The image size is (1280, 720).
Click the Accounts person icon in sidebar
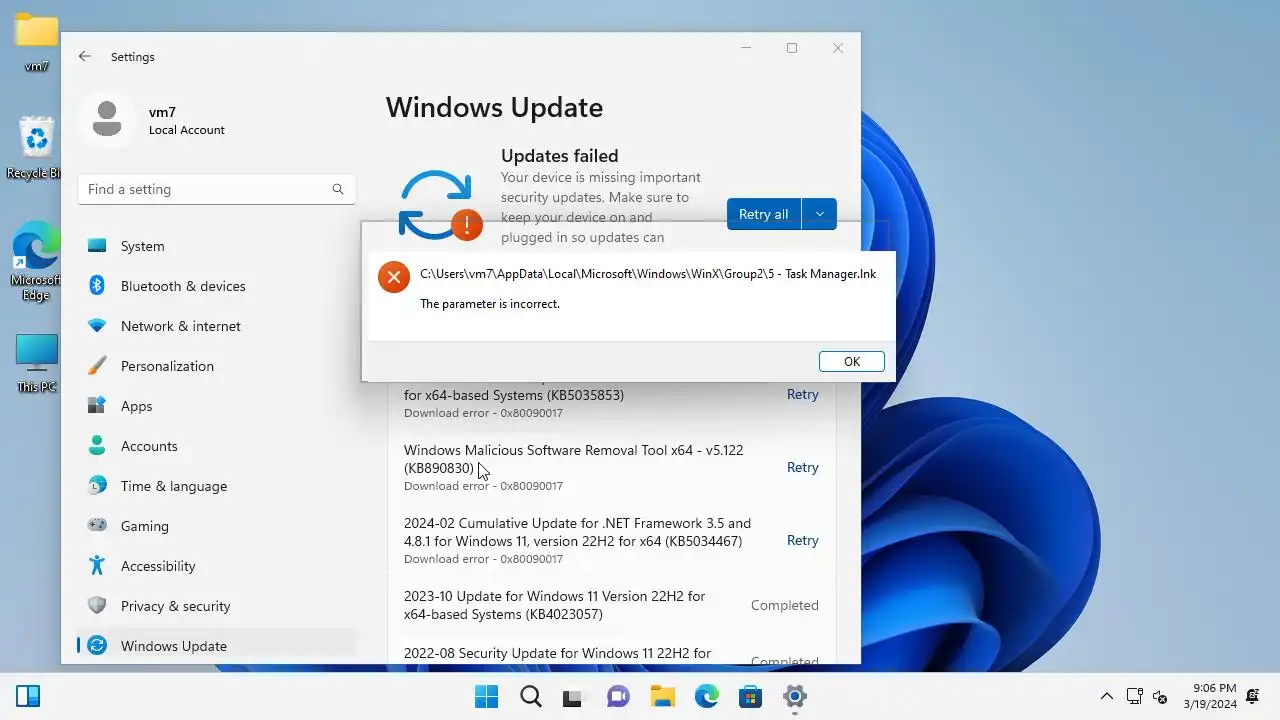(x=97, y=446)
